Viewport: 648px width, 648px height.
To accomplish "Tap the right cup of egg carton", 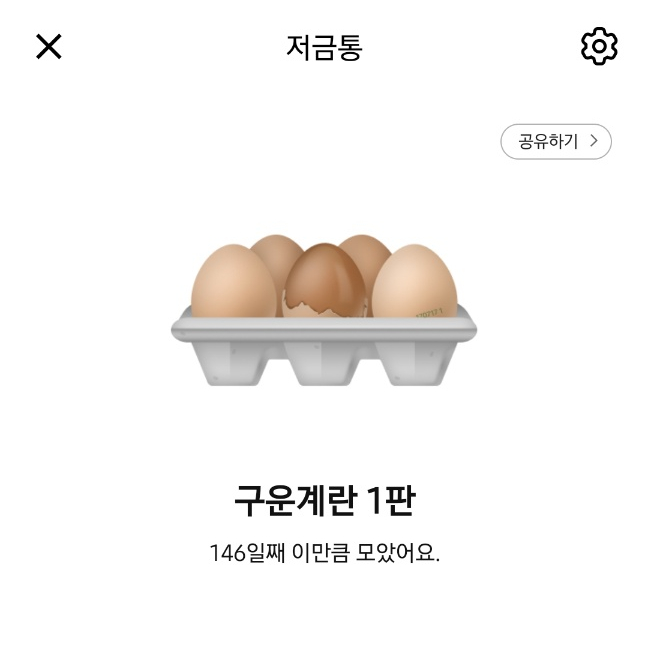I will 415,364.
